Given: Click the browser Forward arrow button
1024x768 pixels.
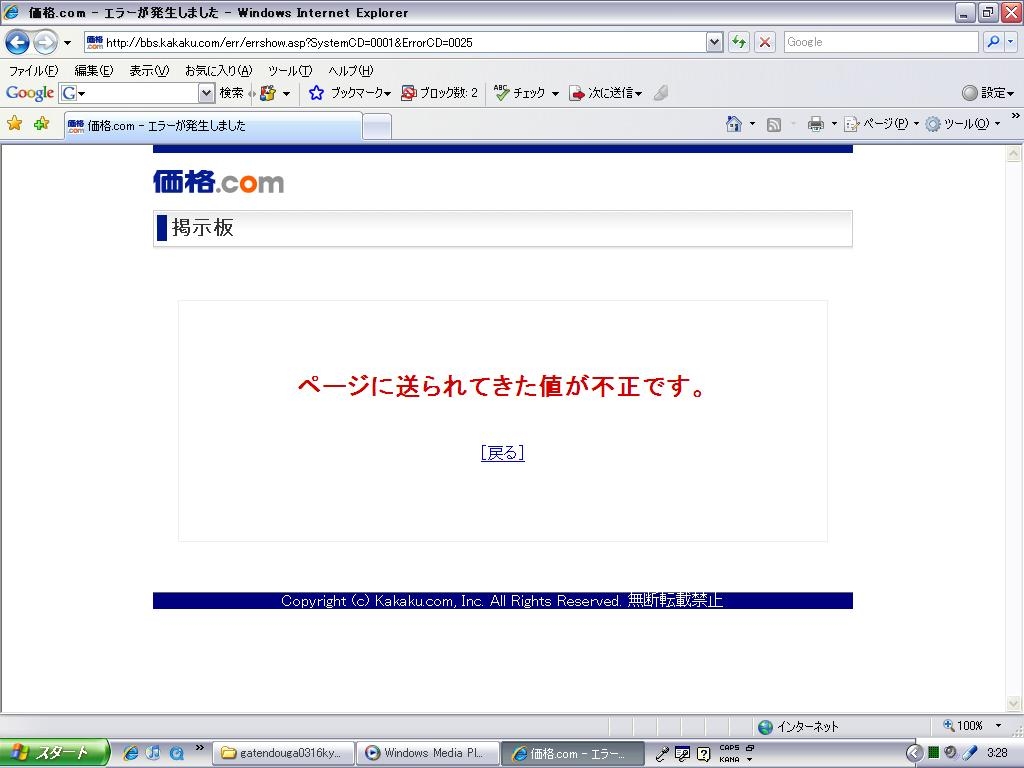Looking at the screenshot, I should [45, 42].
